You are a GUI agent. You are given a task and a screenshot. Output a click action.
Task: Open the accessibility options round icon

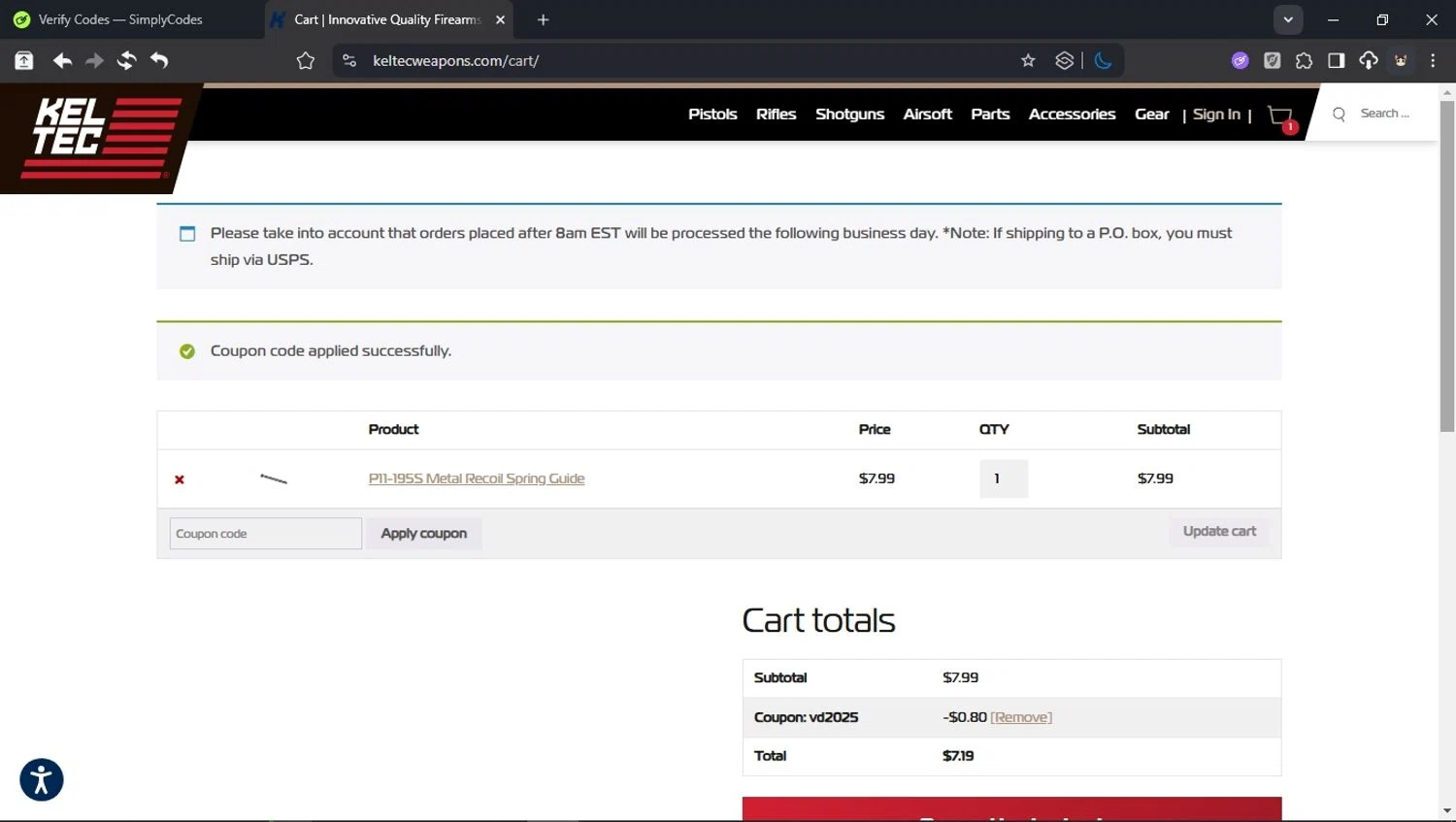[42, 779]
